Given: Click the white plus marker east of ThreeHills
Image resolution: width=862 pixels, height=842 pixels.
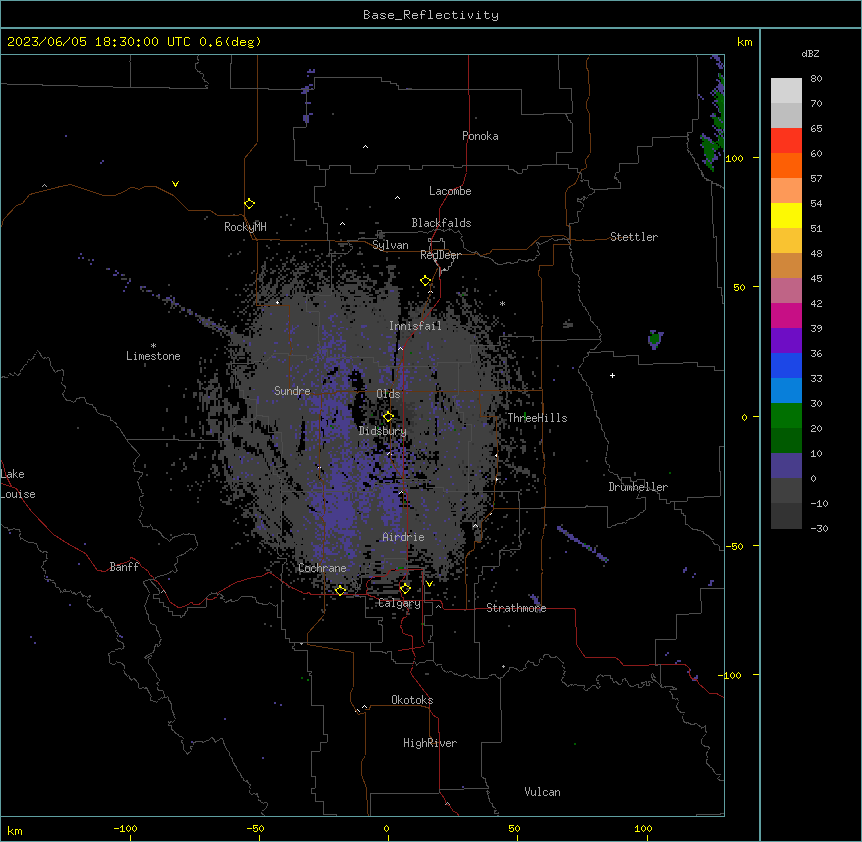Looking at the screenshot, I should (x=612, y=375).
